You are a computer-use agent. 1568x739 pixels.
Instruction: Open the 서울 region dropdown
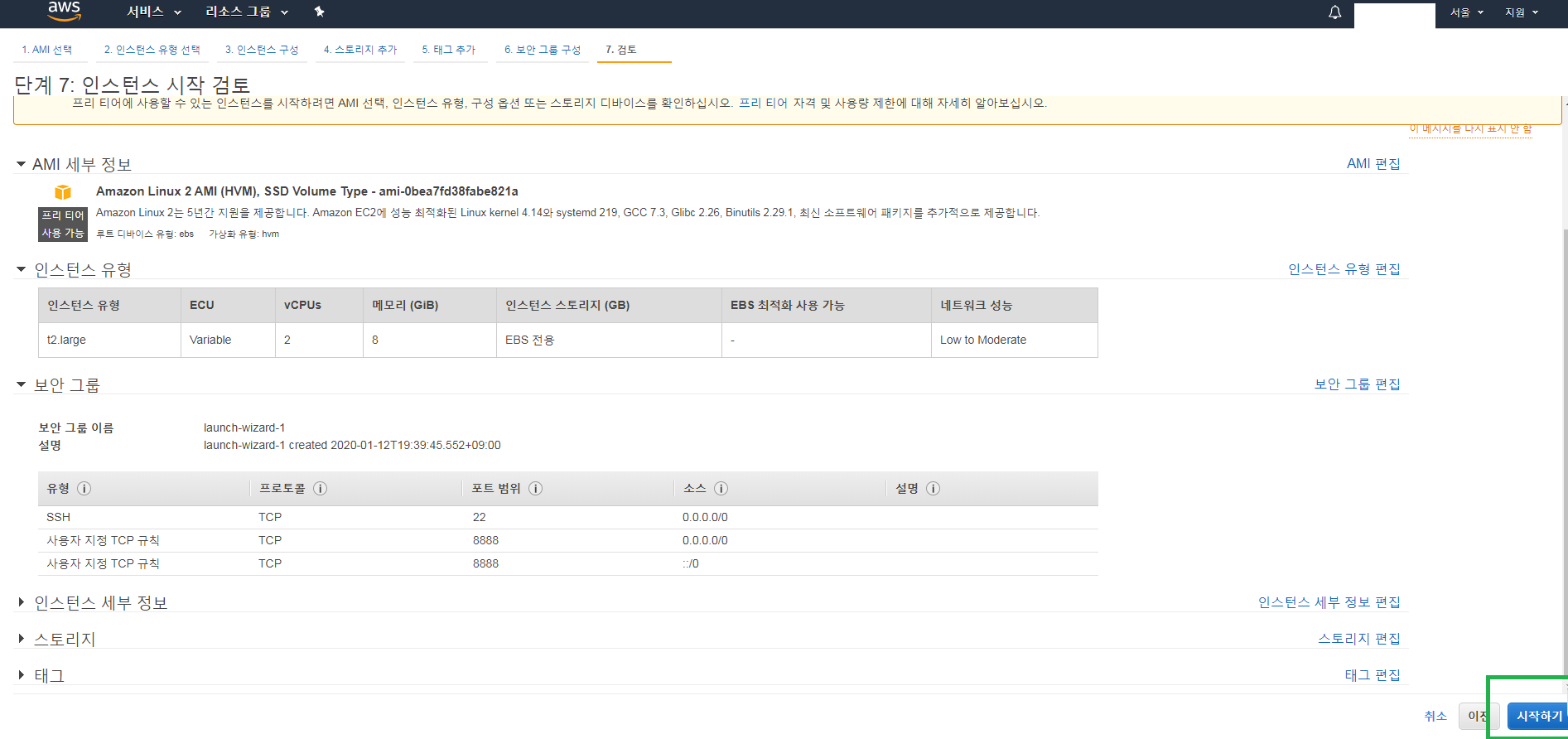click(1466, 12)
